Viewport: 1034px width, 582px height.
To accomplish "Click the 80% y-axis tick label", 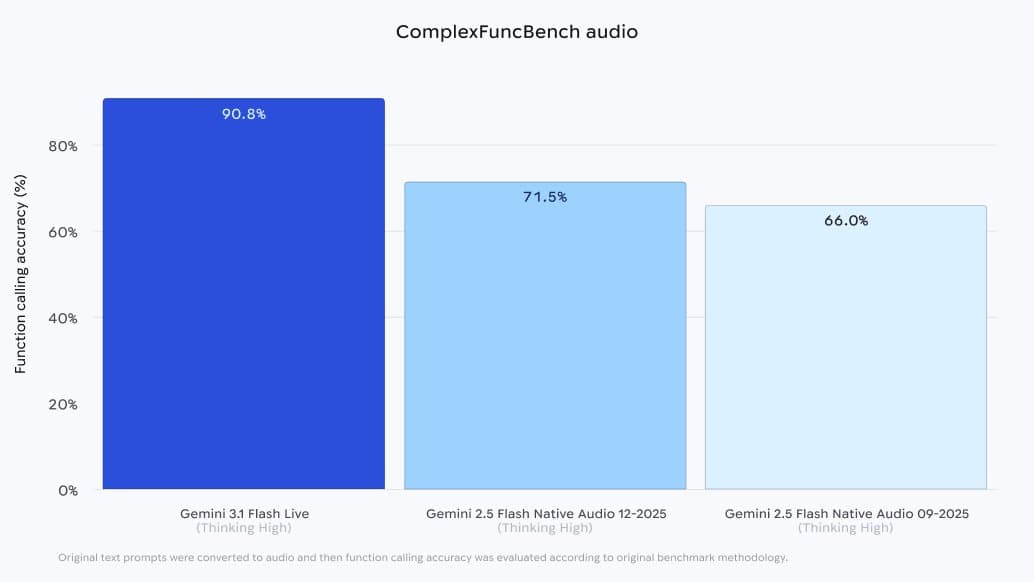I will tap(63, 146).
